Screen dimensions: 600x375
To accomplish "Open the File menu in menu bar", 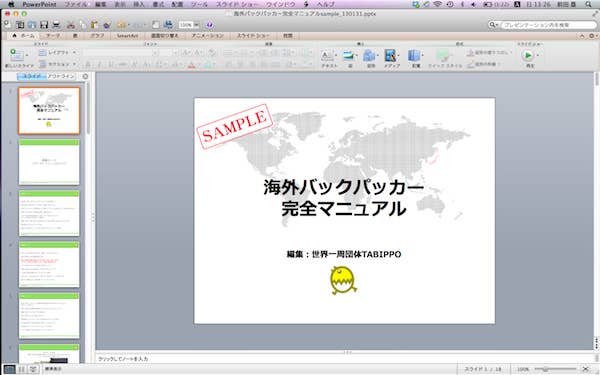I will pyautogui.click(x=75, y=5).
